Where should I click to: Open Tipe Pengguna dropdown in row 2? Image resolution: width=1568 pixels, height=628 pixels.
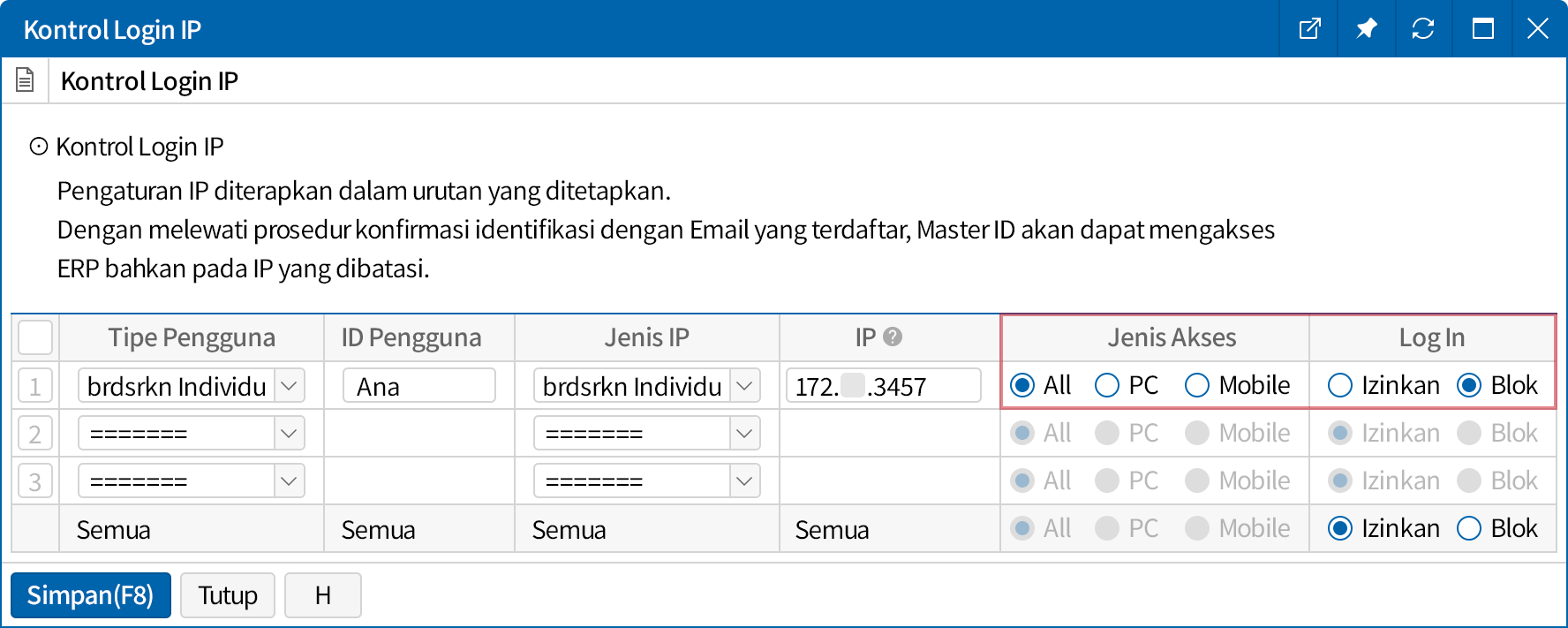[x=289, y=434]
